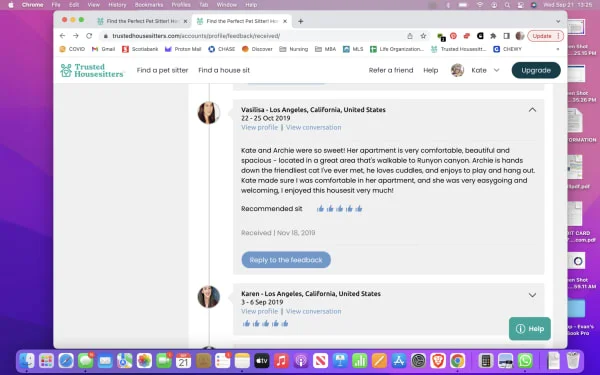This screenshot has width=600, height=375.
Task: Click the Reply to the feedback button
Action: pyautogui.click(x=286, y=260)
